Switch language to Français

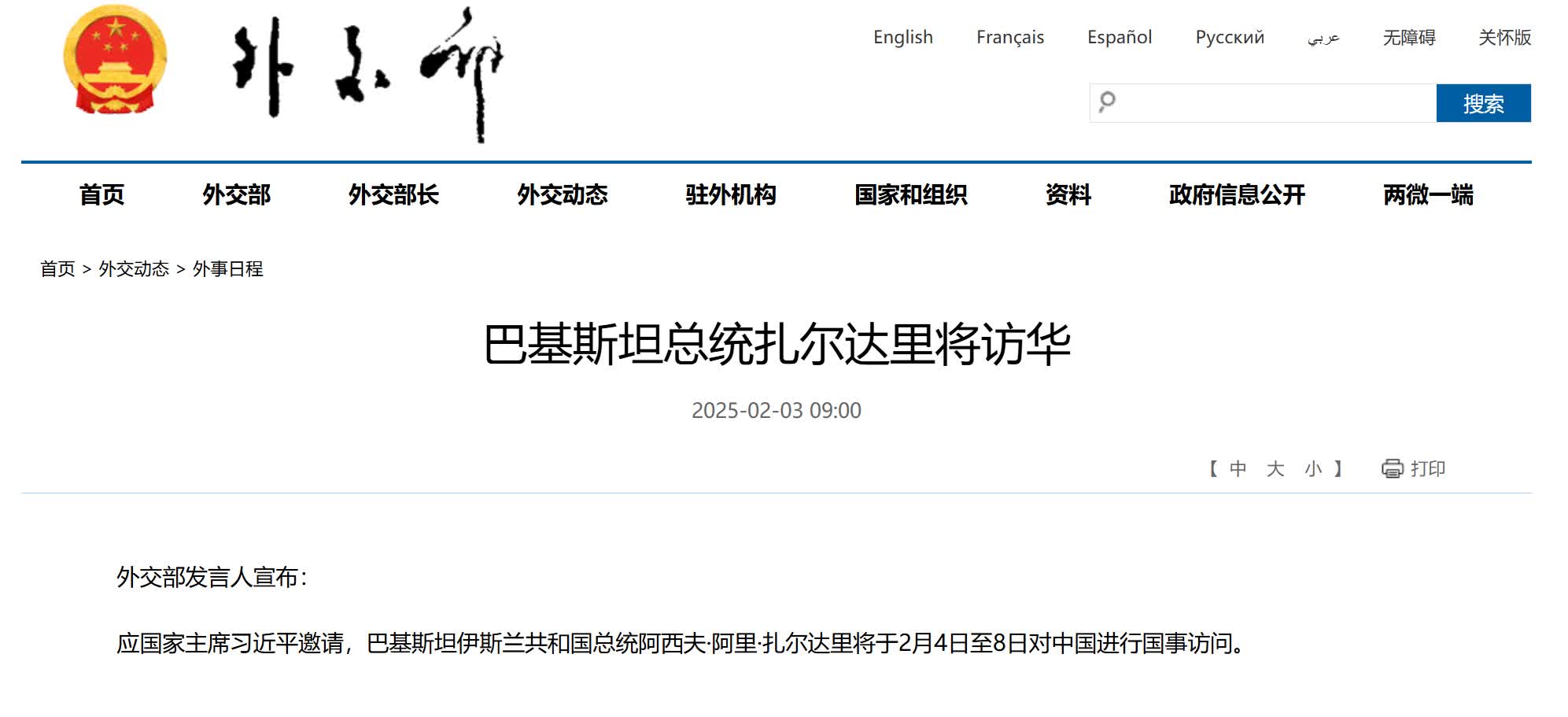point(1009,37)
